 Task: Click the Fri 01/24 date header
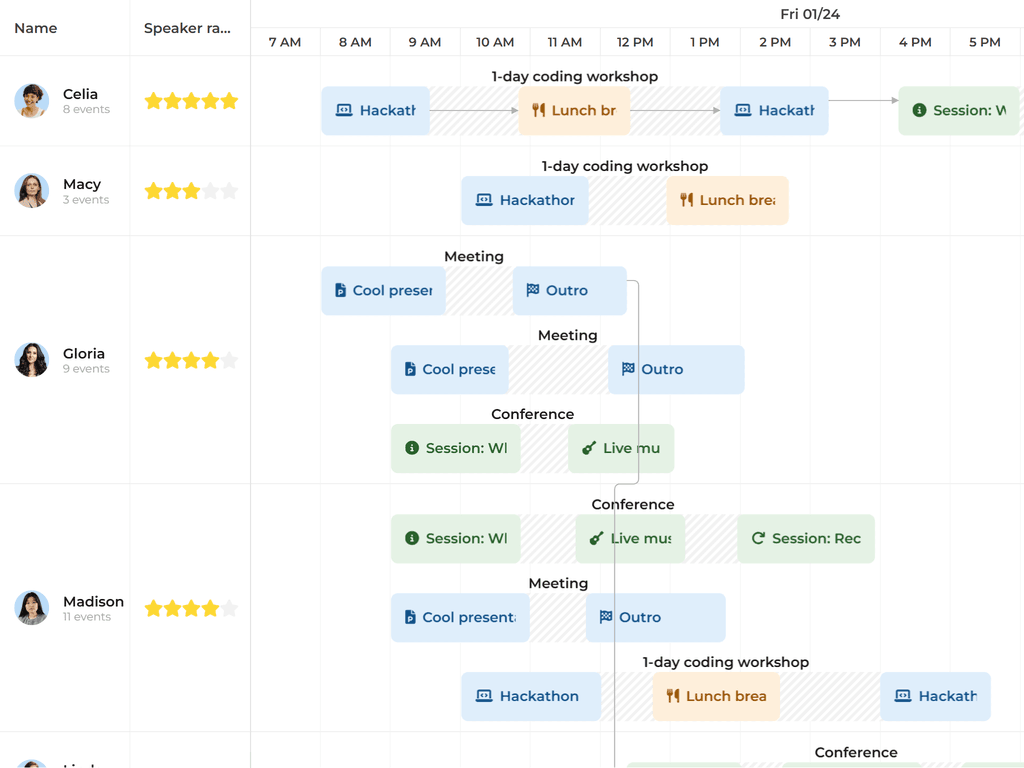[x=812, y=14]
